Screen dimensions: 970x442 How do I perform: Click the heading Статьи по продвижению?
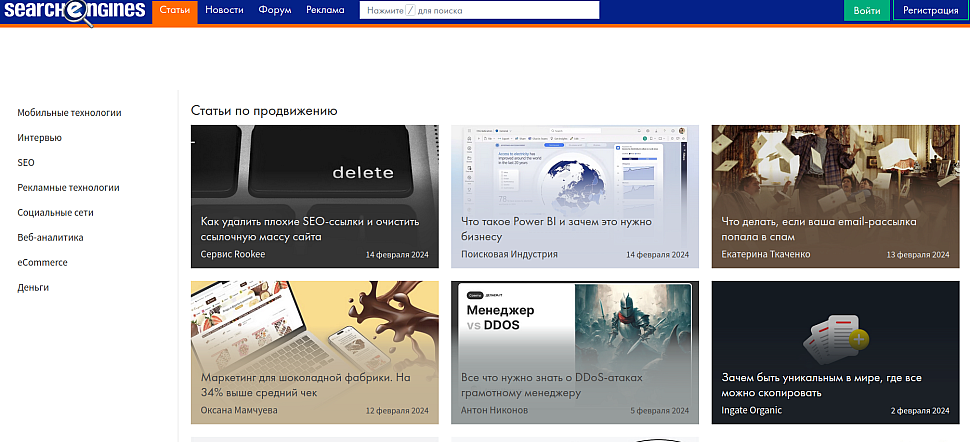pos(264,111)
